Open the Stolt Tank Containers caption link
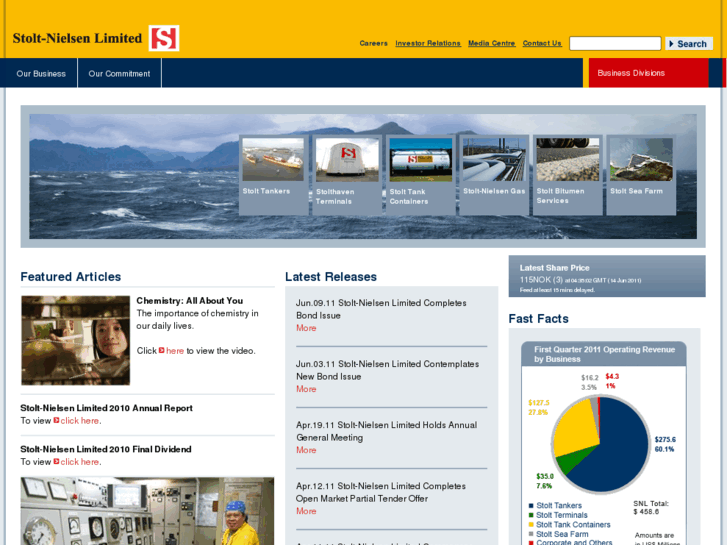Image resolution: width=727 pixels, height=545 pixels. point(408,196)
